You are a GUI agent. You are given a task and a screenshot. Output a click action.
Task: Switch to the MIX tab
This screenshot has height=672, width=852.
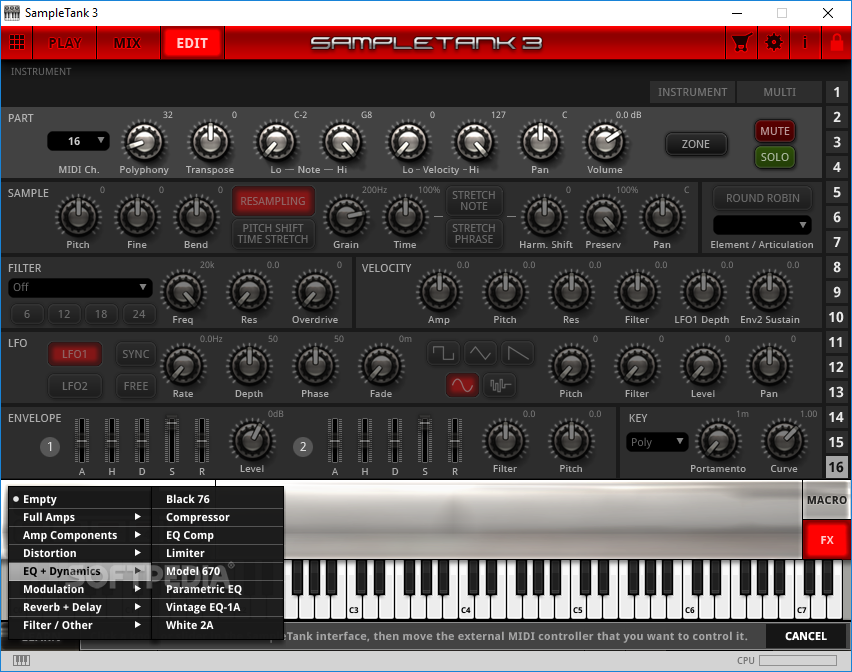click(128, 43)
